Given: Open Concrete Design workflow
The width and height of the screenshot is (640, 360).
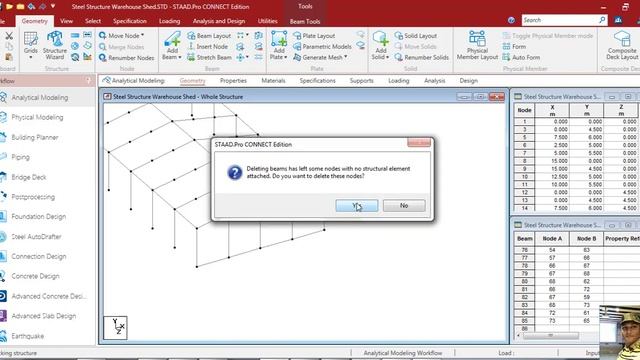Looking at the screenshot, I should tap(35, 276).
